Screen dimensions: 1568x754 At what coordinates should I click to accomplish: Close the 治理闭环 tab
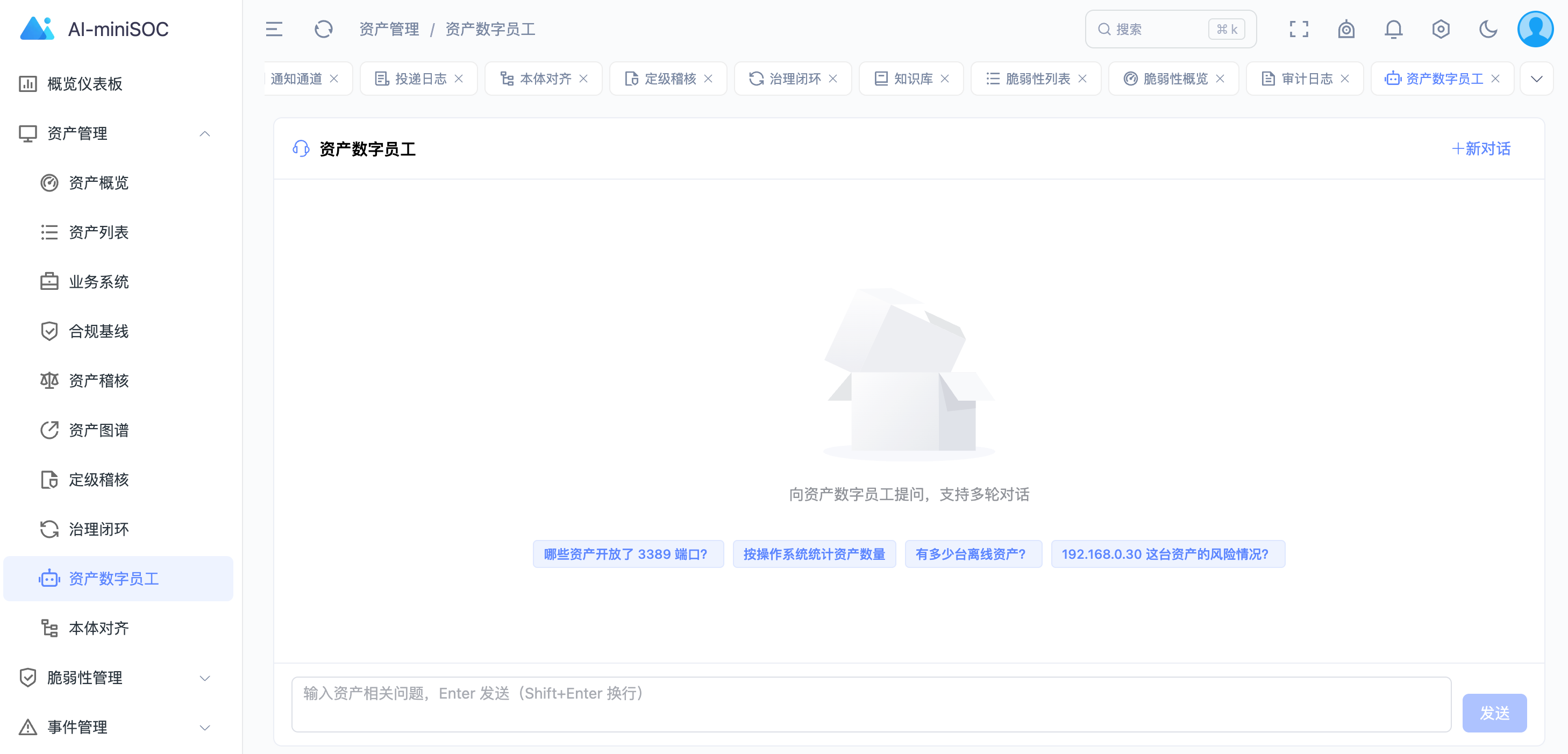(x=833, y=79)
